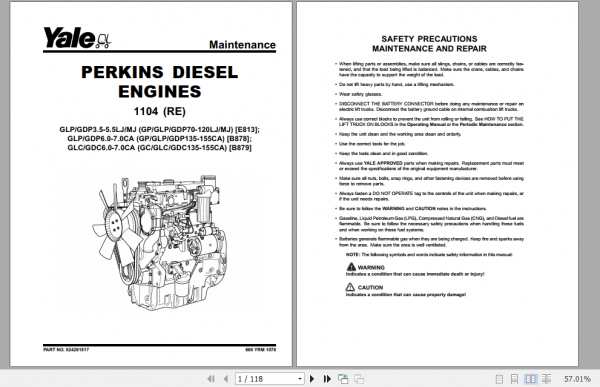Go to the next page arrow
The width and height of the screenshot is (600, 387).
[312, 379]
